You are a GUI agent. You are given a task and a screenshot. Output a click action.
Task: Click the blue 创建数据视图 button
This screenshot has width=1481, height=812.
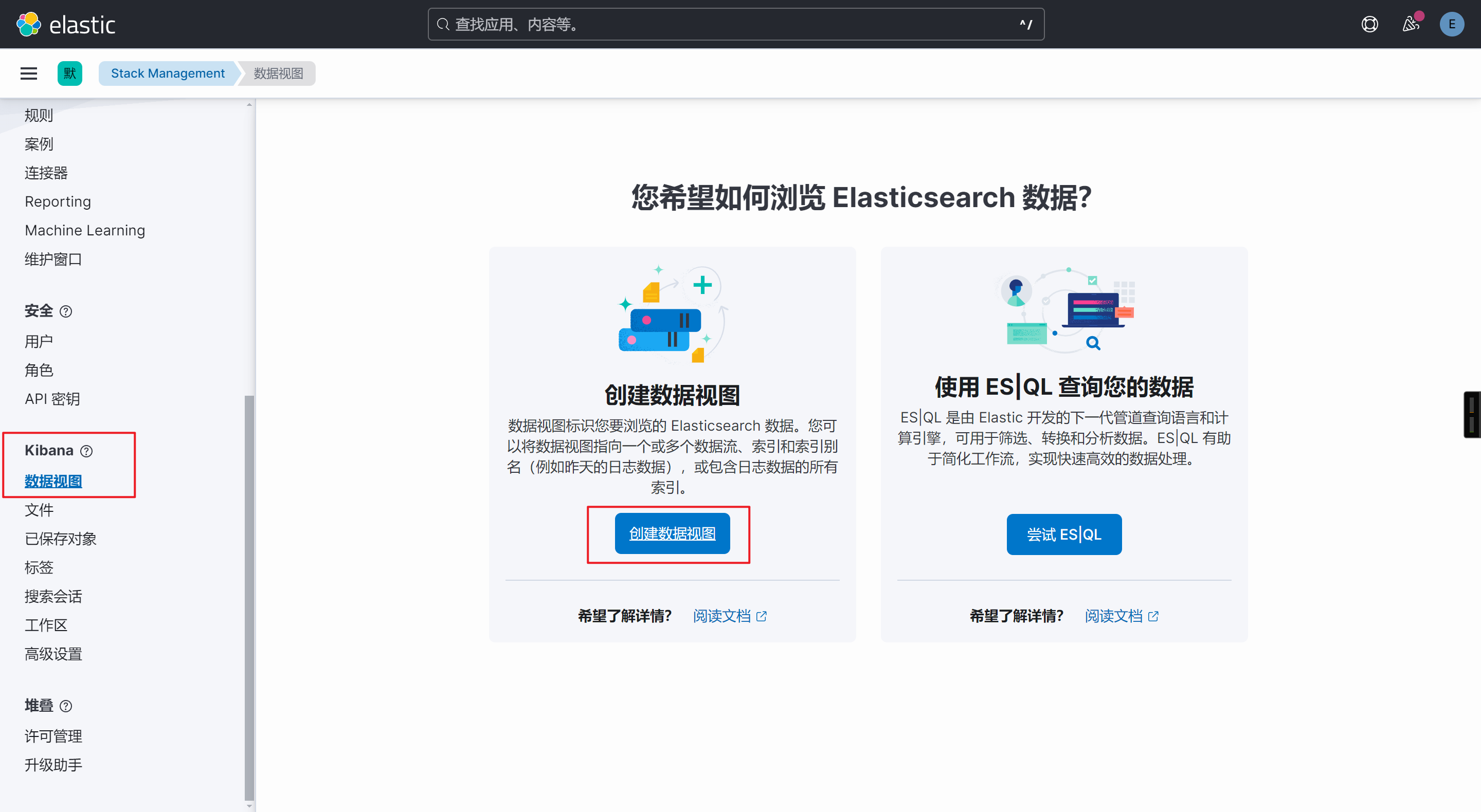[x=672, y=534]
